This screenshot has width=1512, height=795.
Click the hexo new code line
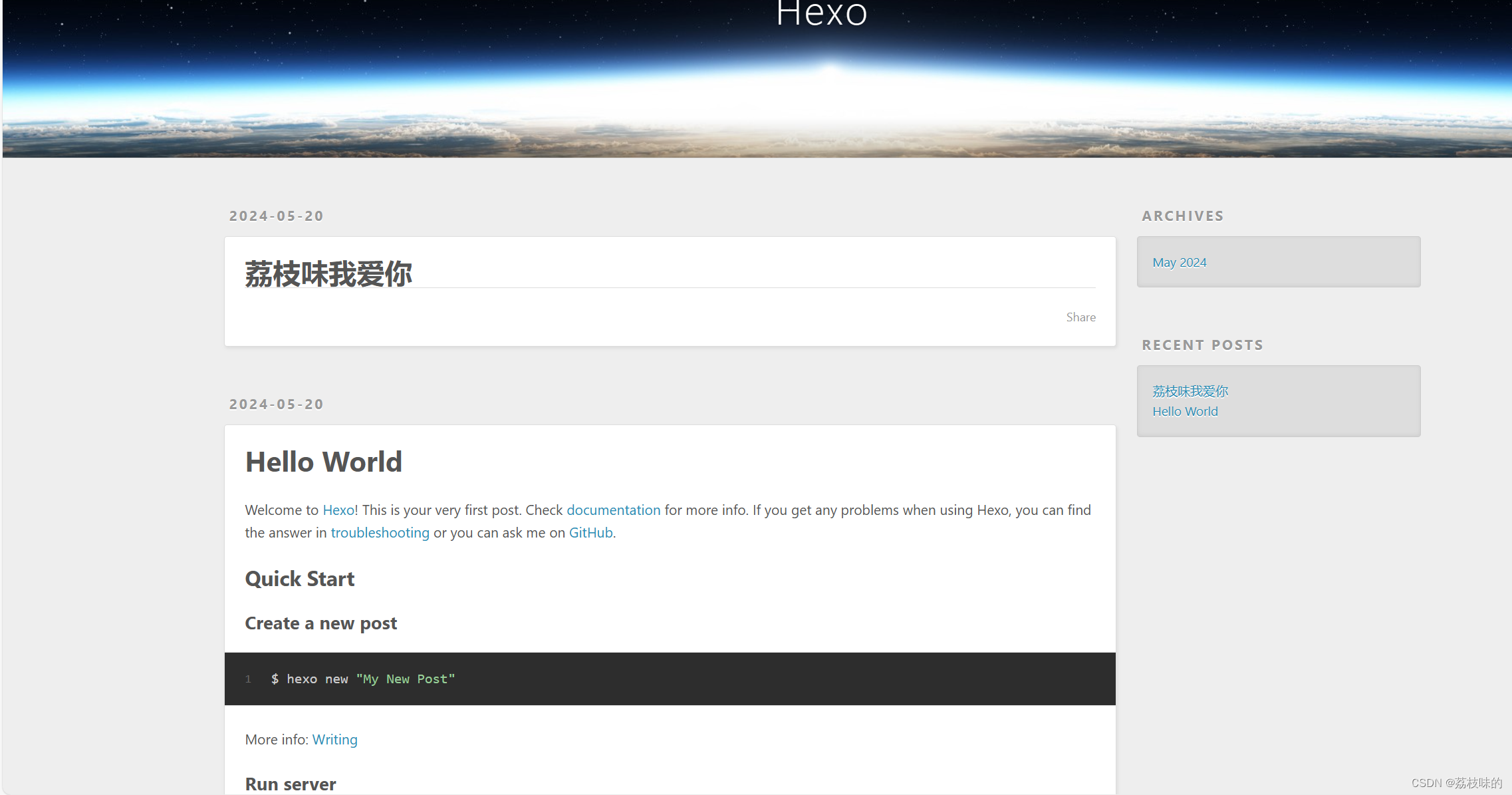(x=363, y=679)
